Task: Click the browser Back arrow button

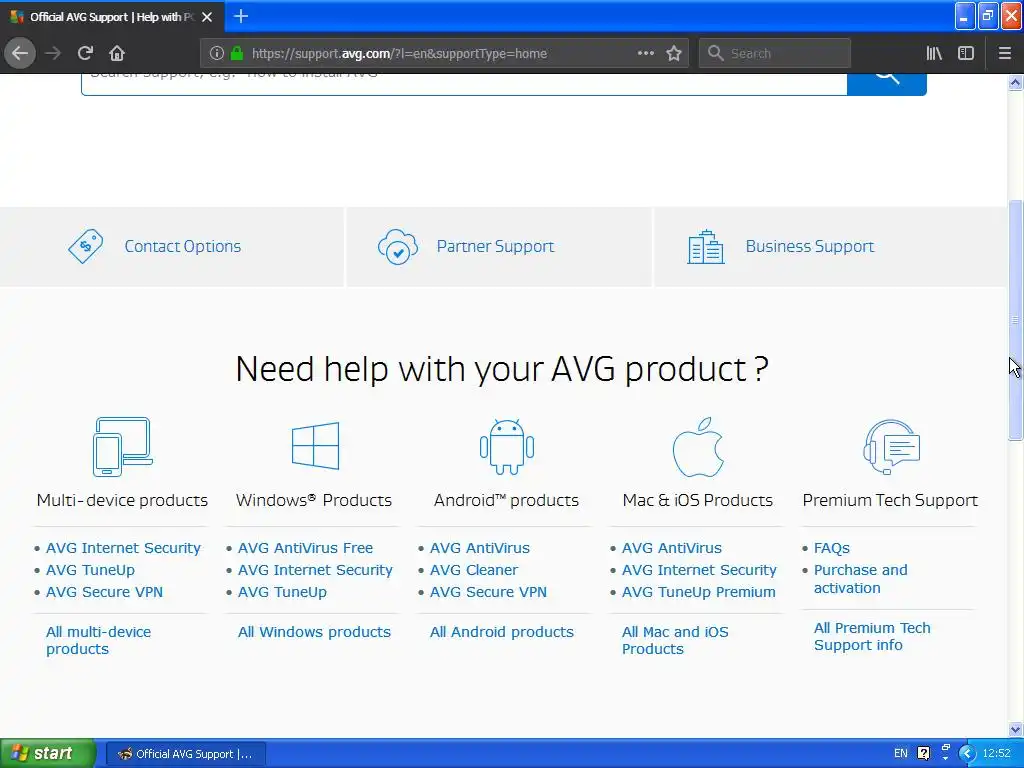Action: [20, 53]
